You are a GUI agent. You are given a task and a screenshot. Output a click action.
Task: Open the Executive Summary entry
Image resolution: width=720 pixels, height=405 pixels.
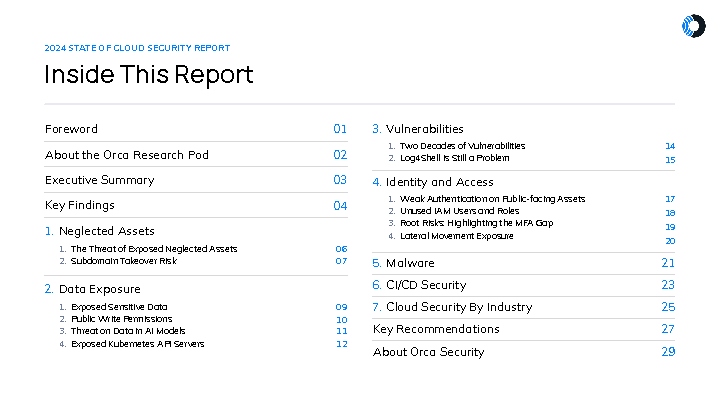(x=99, y=180)
